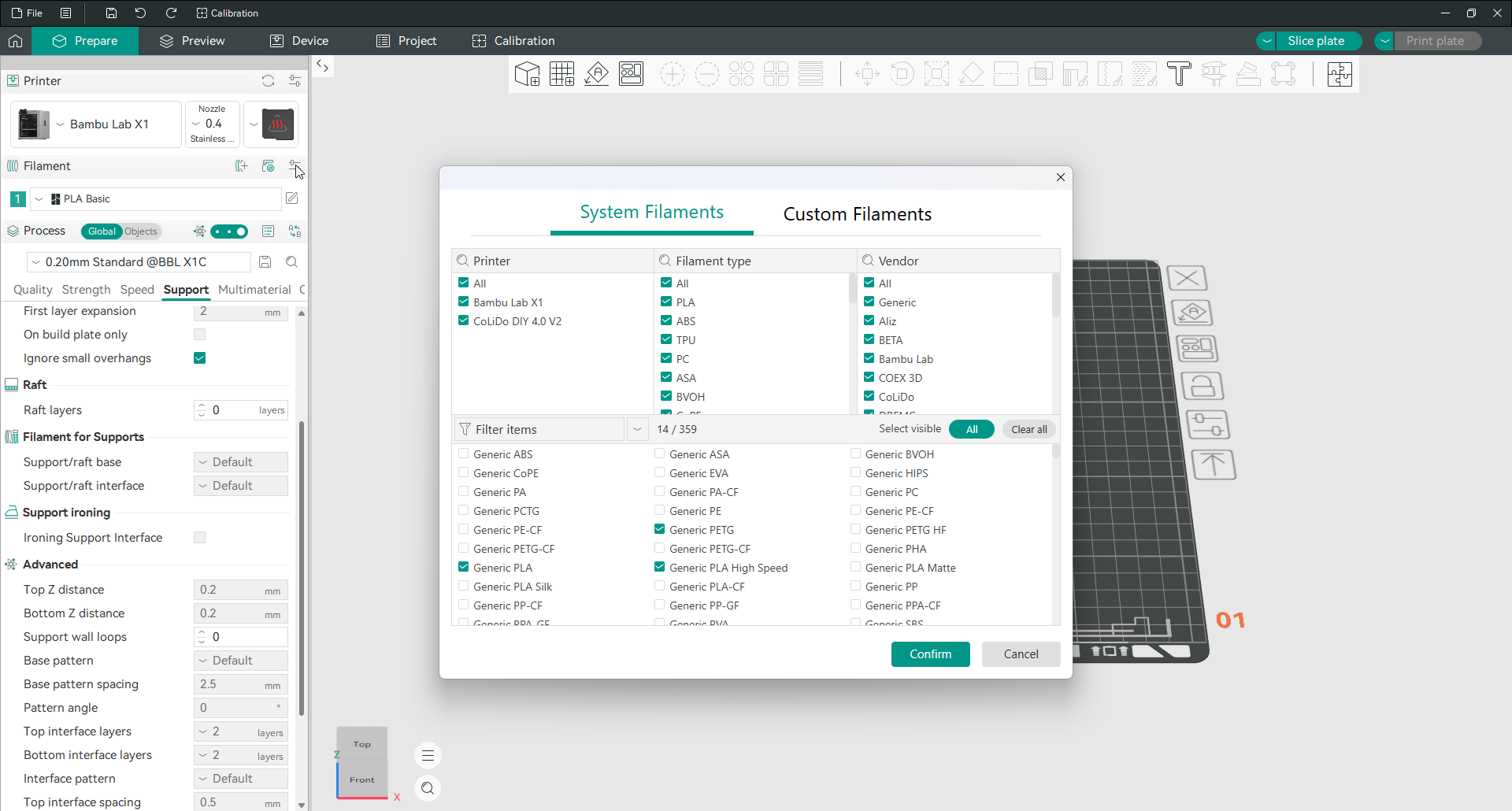Enable On build plate only
The width and height of the screenshot is (1512, 811).
[x=200, y=335]
